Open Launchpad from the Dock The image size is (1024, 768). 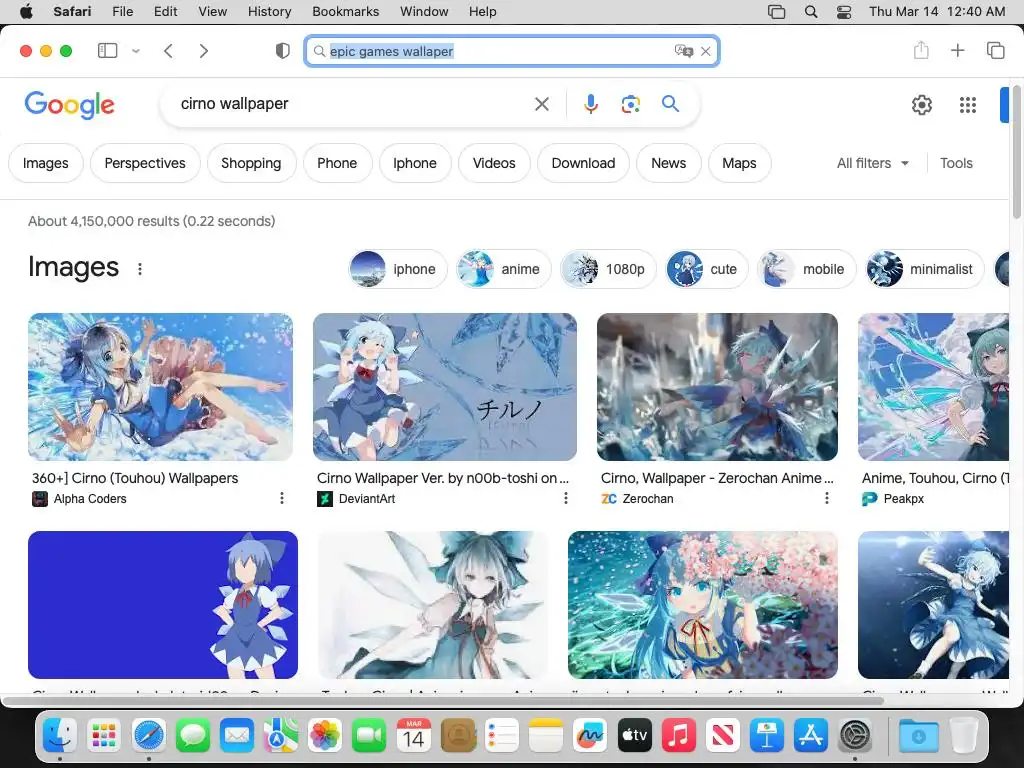(104, 736)
